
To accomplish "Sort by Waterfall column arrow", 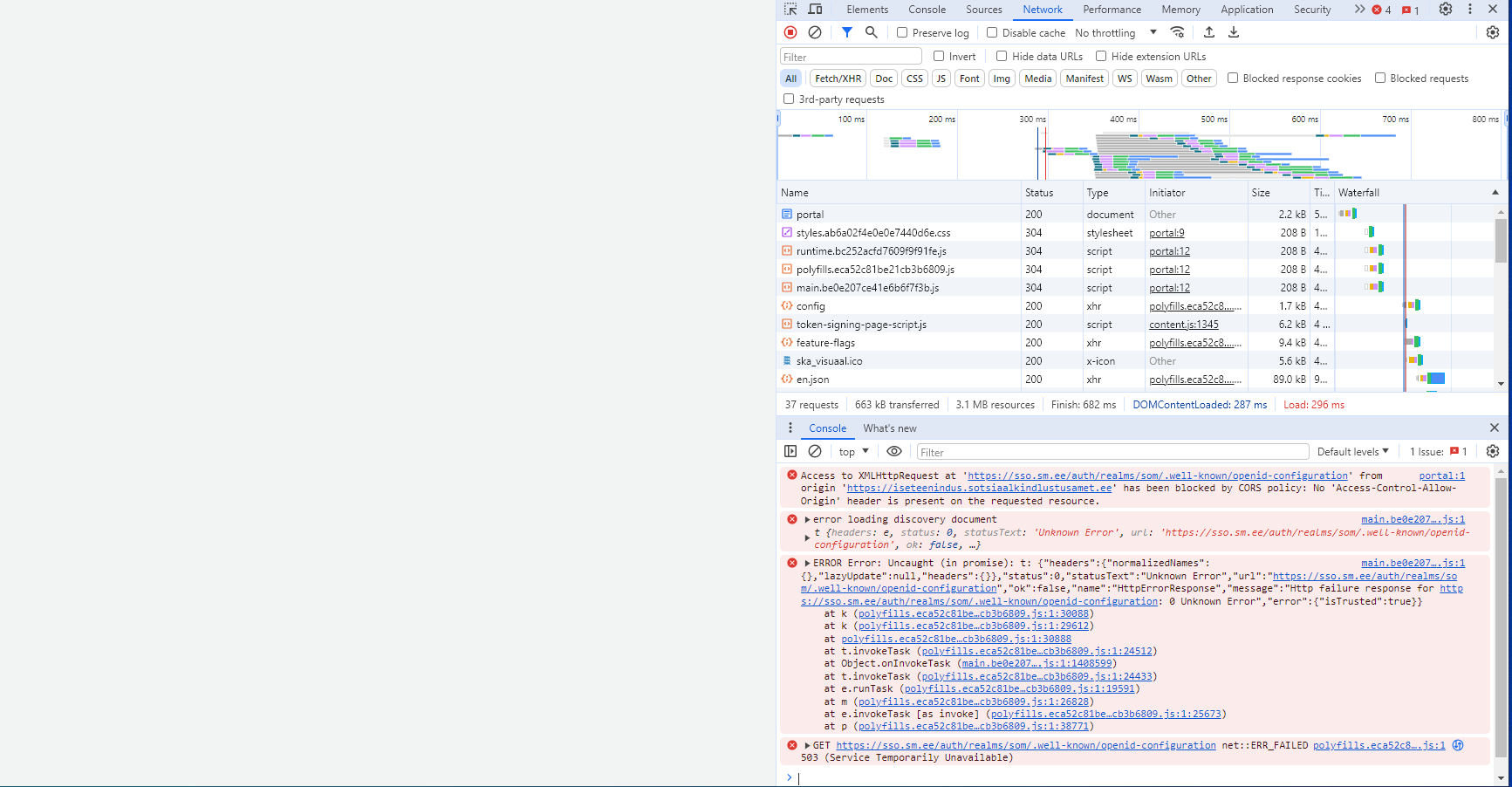I will (x=1495, y=193).
